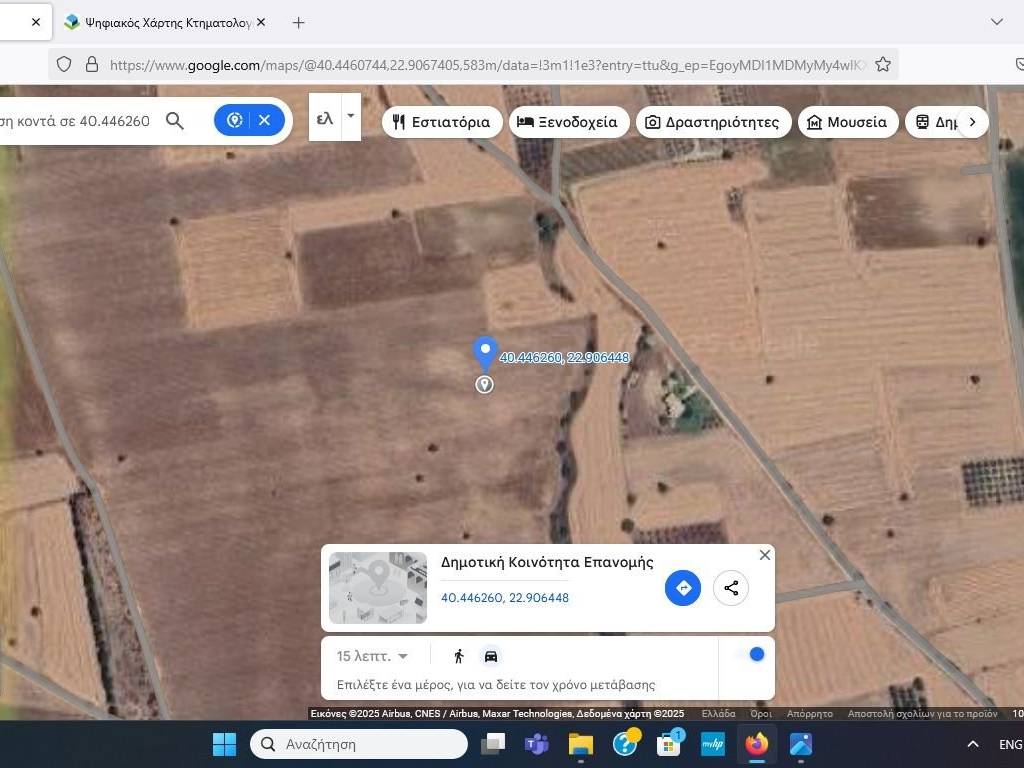Screen dimensions: 1024x768
Task: Close the Δημοτική Κοινότητα Επανομής card
Action: (x=765, y=555)
